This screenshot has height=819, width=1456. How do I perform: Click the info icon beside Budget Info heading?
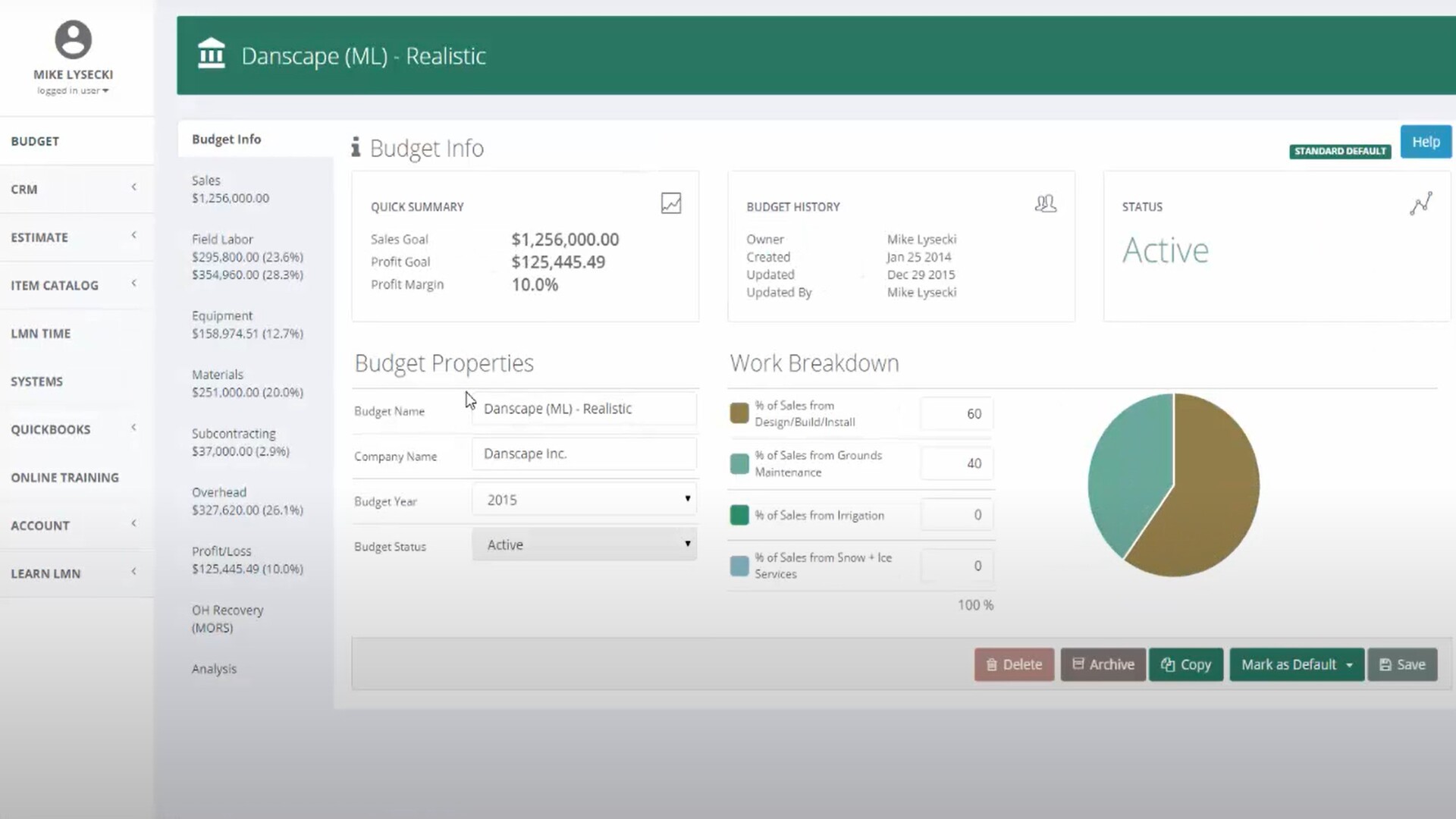tap(356, 147)
